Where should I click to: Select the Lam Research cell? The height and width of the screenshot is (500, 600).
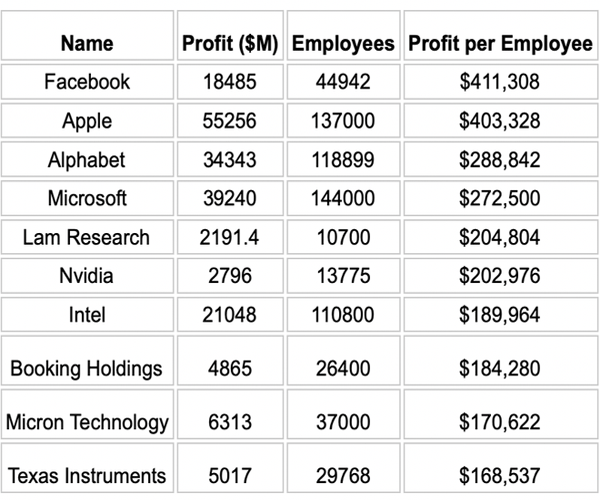pos(87,237)
